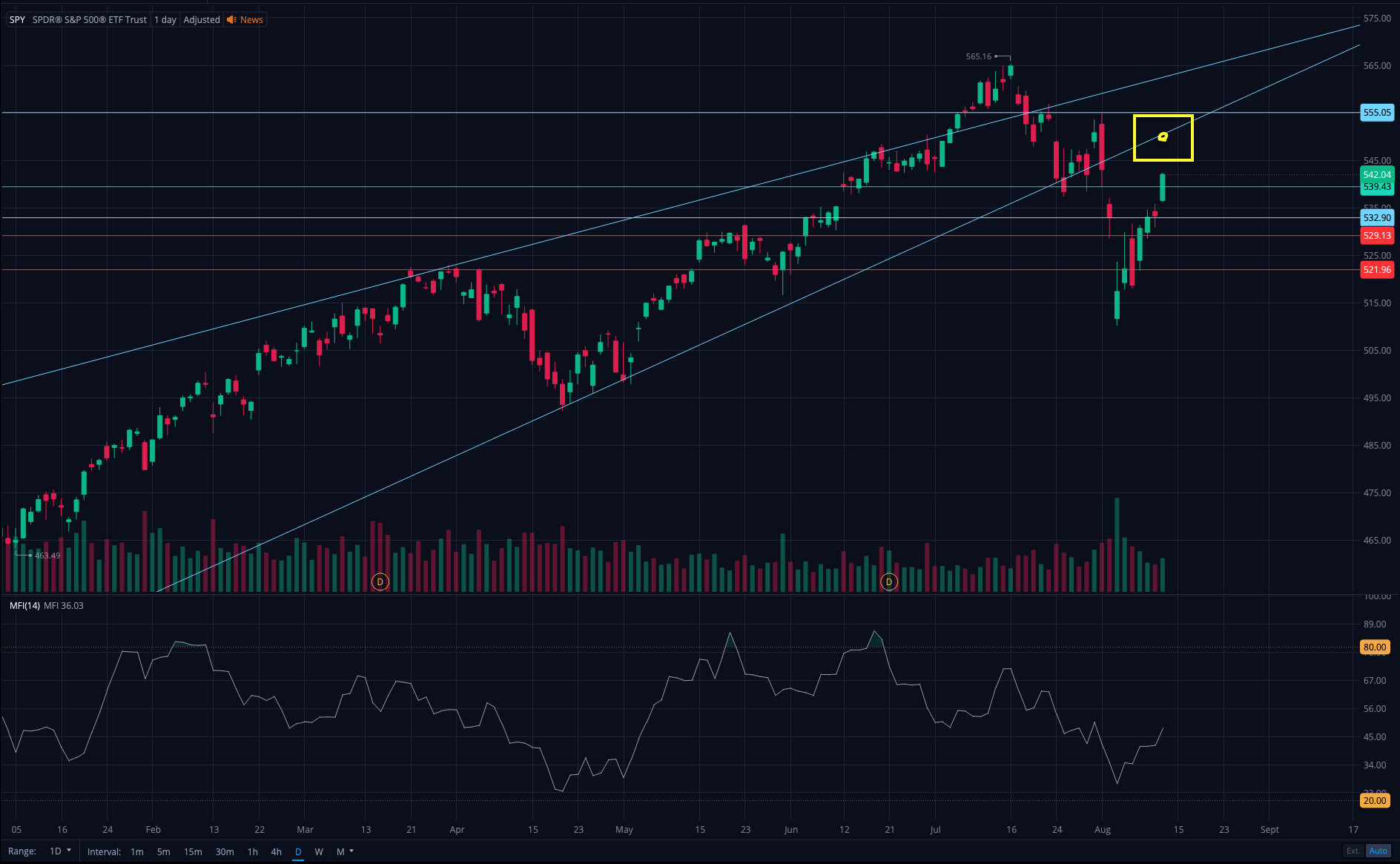Toggle the Ext. extended hours button
Viewport: 1400px width, 864px height.
1353,851
